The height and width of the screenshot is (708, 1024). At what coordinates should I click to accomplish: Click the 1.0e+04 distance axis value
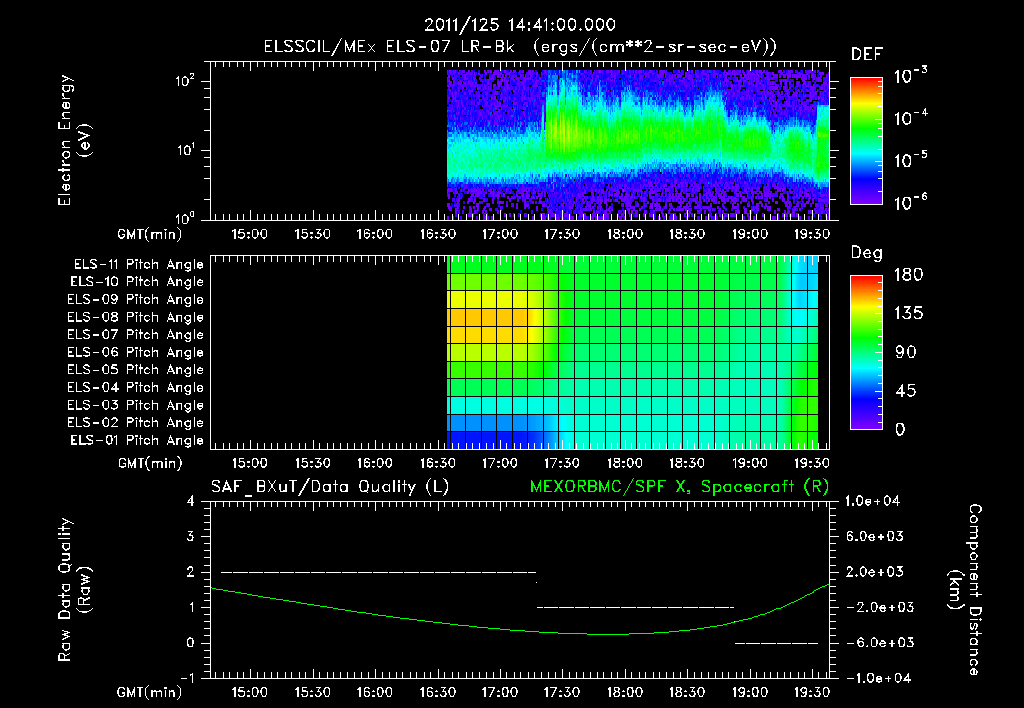872,501
